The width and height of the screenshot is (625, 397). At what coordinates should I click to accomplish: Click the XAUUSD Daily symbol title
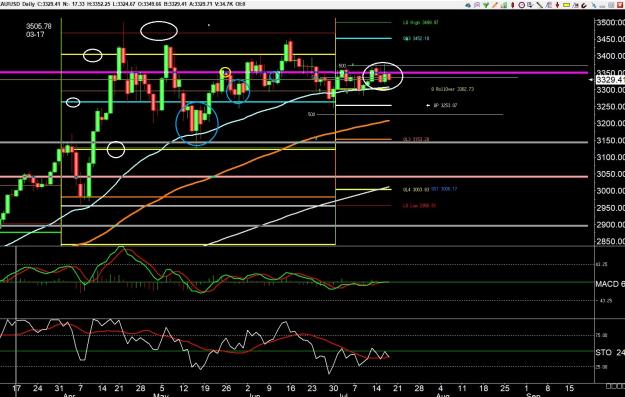point(17,4)
